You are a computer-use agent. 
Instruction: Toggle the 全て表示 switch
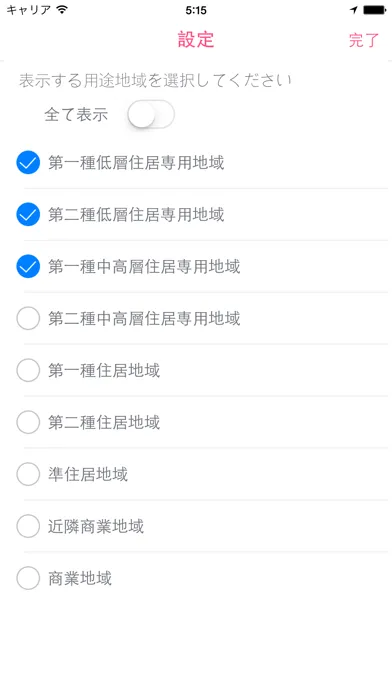point(150,115)
